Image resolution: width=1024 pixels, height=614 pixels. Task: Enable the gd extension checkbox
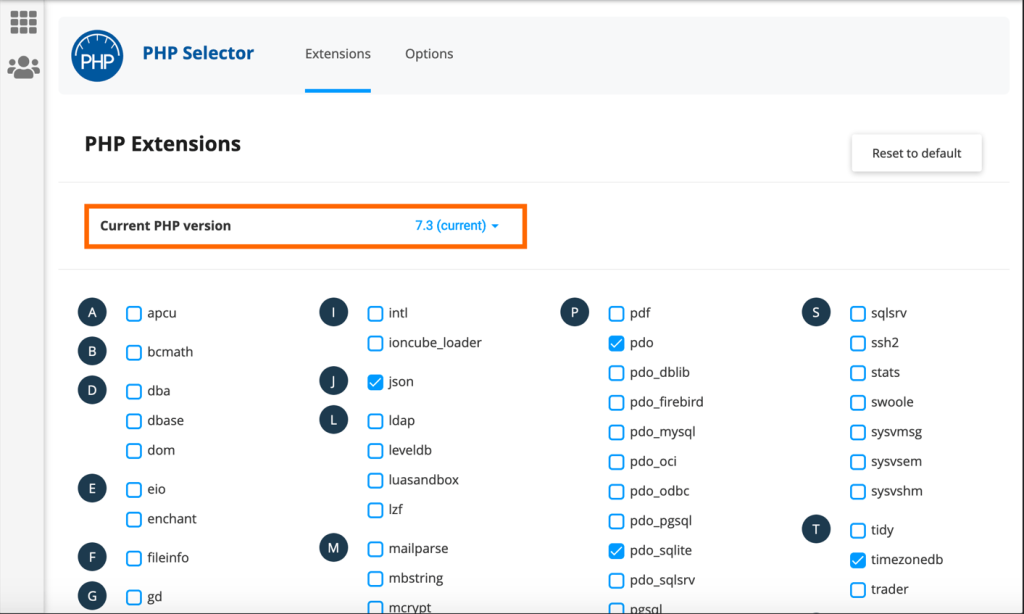[134, 597]
